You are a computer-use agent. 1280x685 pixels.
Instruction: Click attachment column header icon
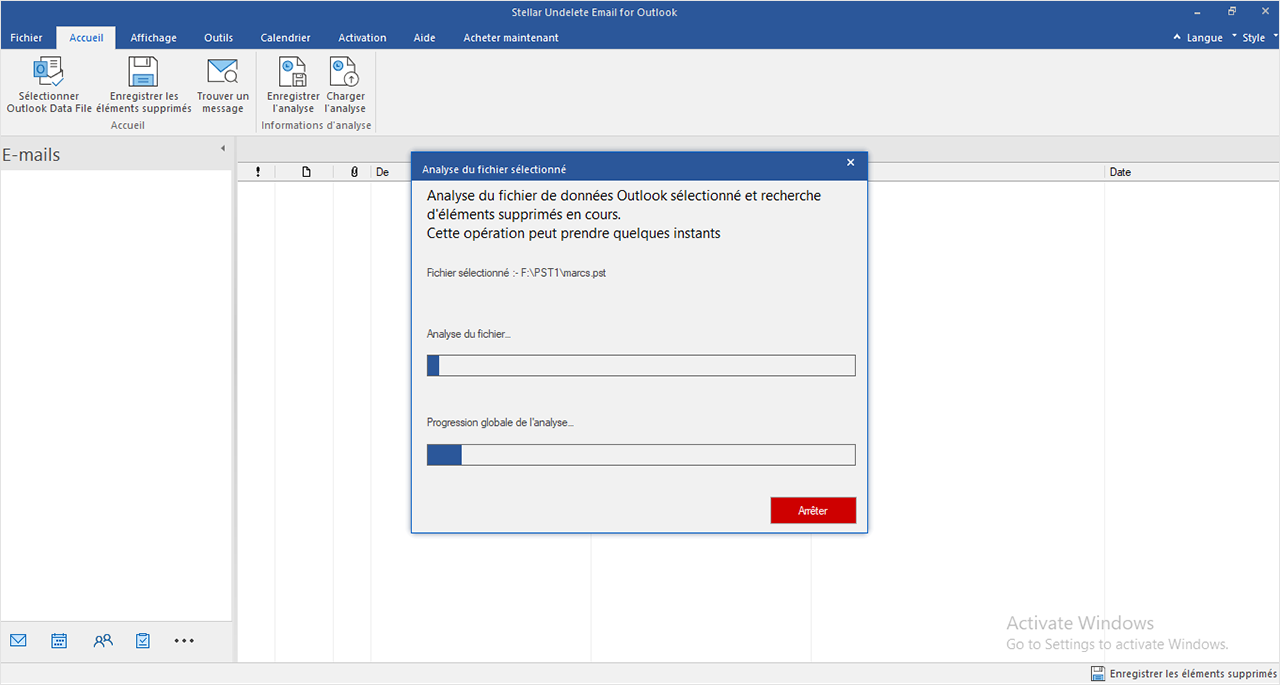pyautogui.click(x=354, y=172)
